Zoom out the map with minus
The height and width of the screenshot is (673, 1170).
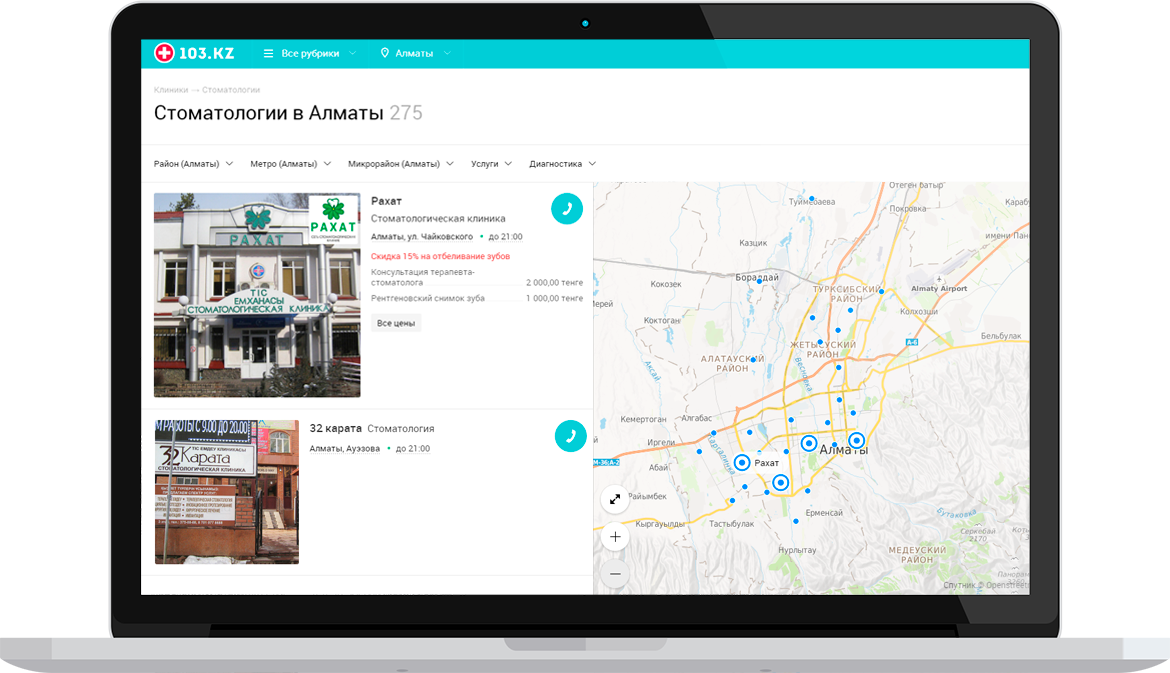coord(615,574)
